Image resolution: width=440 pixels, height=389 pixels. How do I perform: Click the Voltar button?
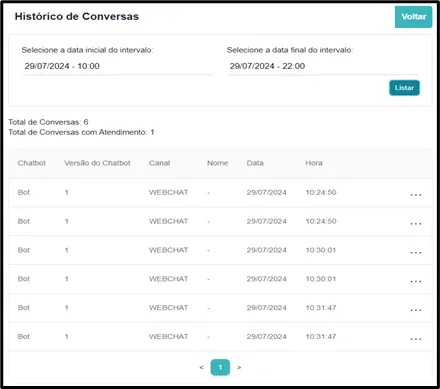[413, 17]
